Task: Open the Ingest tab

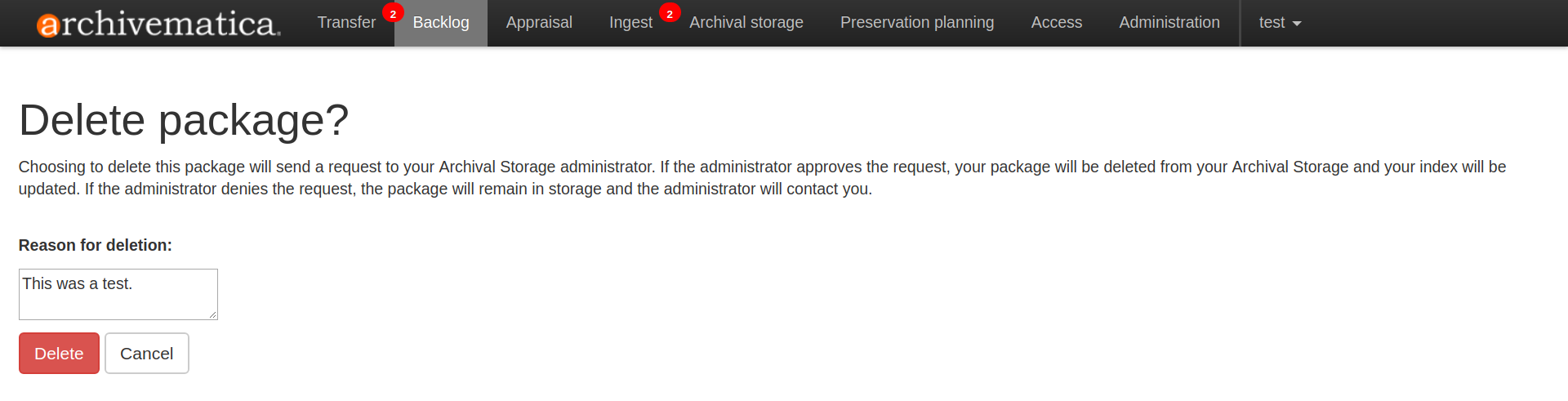Action: click(630, 23)
